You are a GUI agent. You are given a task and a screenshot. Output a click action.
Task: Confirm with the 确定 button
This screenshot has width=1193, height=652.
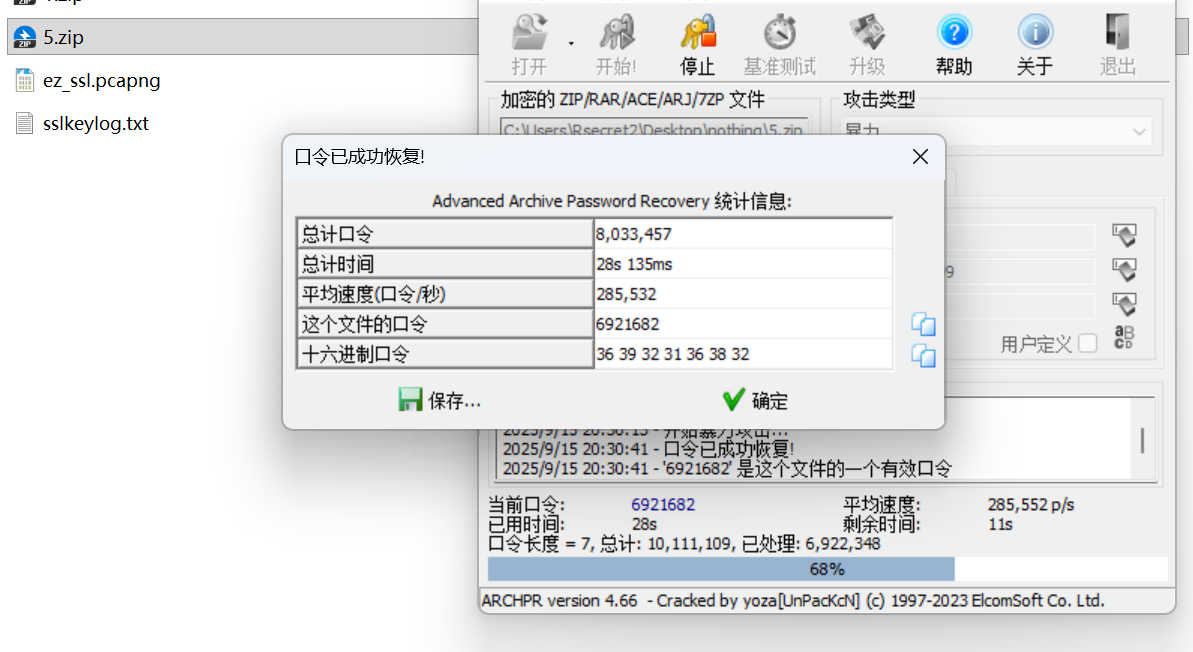point(755,400)
